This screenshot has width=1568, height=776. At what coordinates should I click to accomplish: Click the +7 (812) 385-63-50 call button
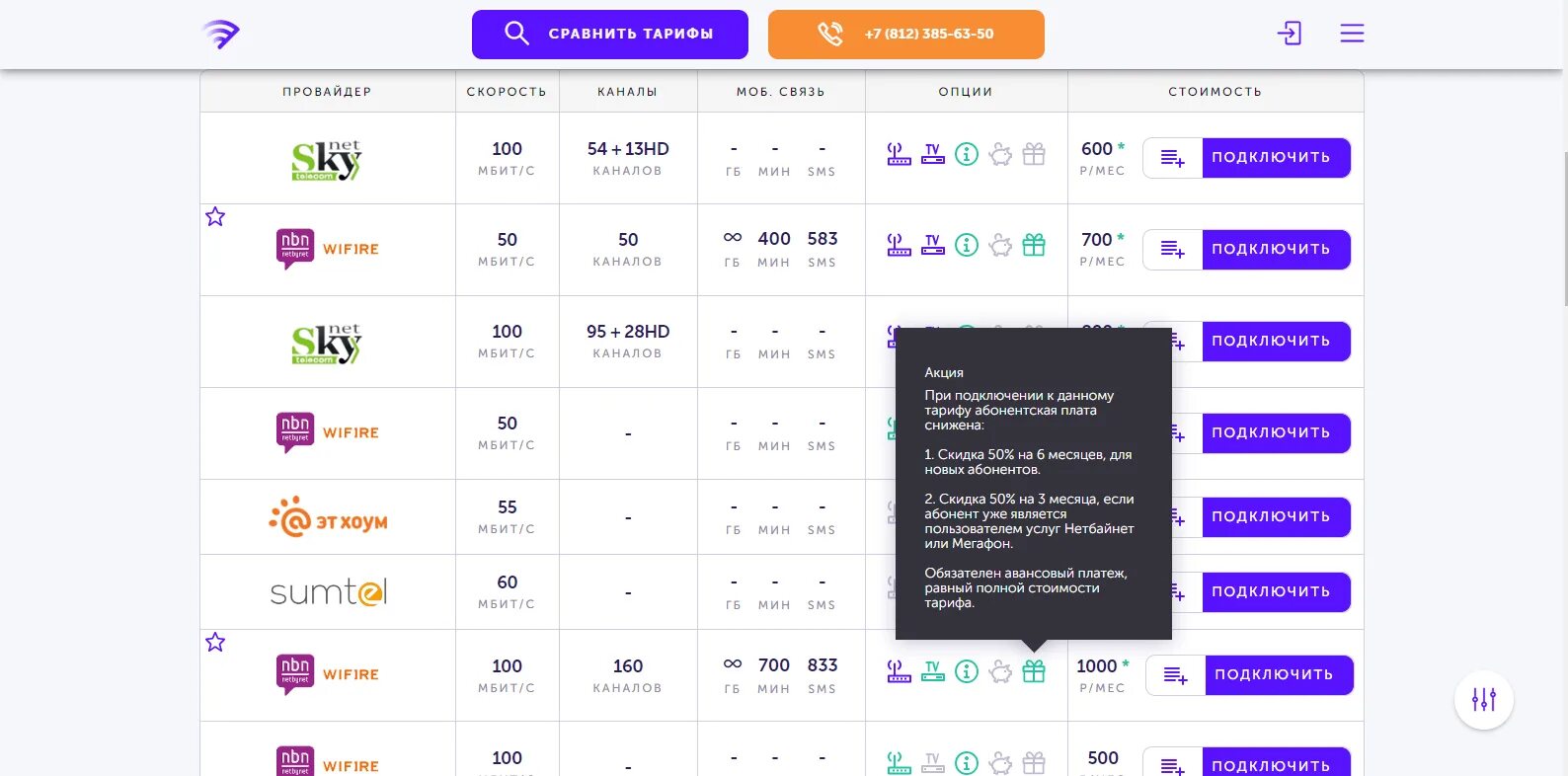tap(906, 35)
